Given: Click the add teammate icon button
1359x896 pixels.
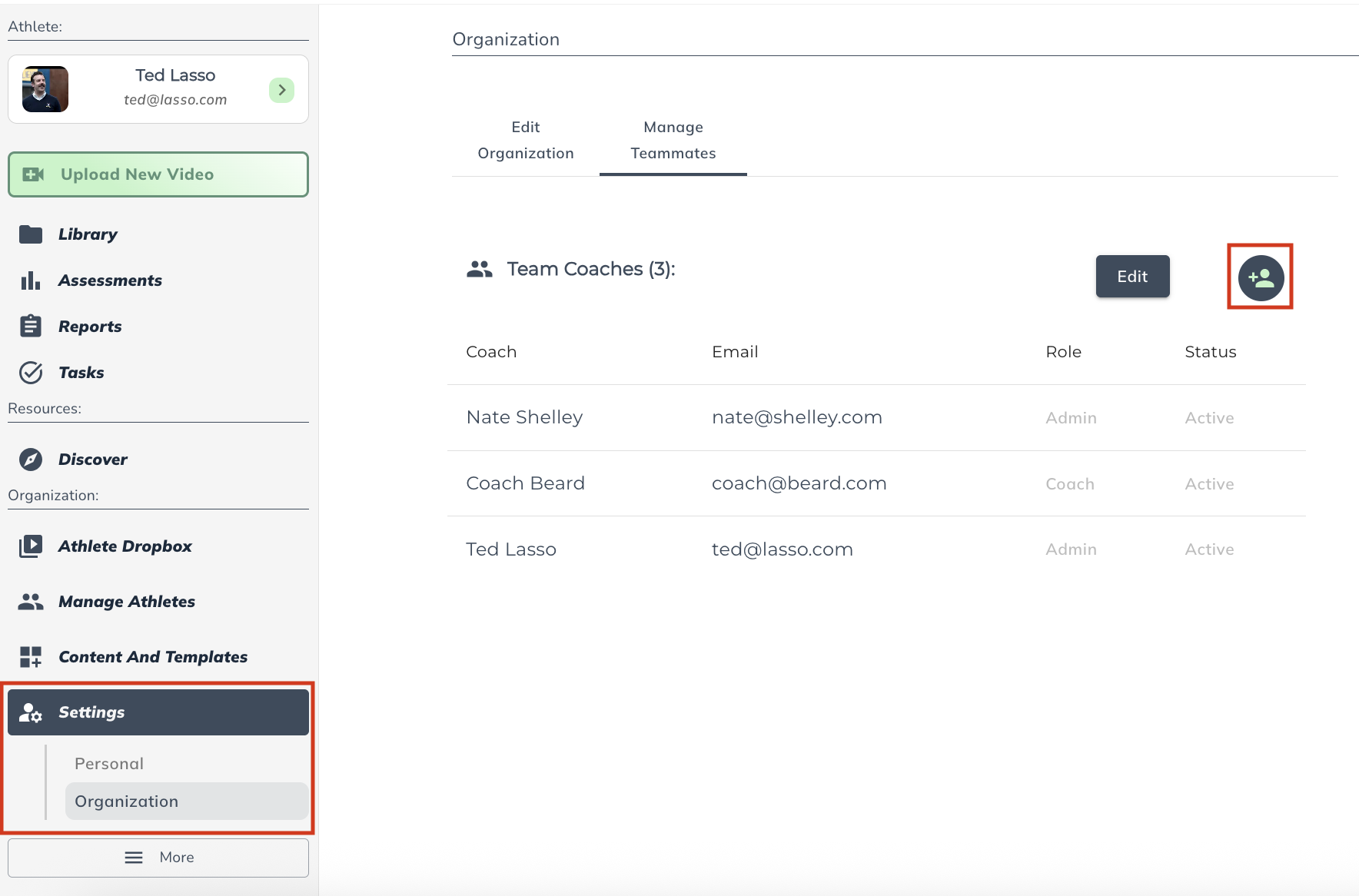Looking at the screenshot, I should point(1261,277).
